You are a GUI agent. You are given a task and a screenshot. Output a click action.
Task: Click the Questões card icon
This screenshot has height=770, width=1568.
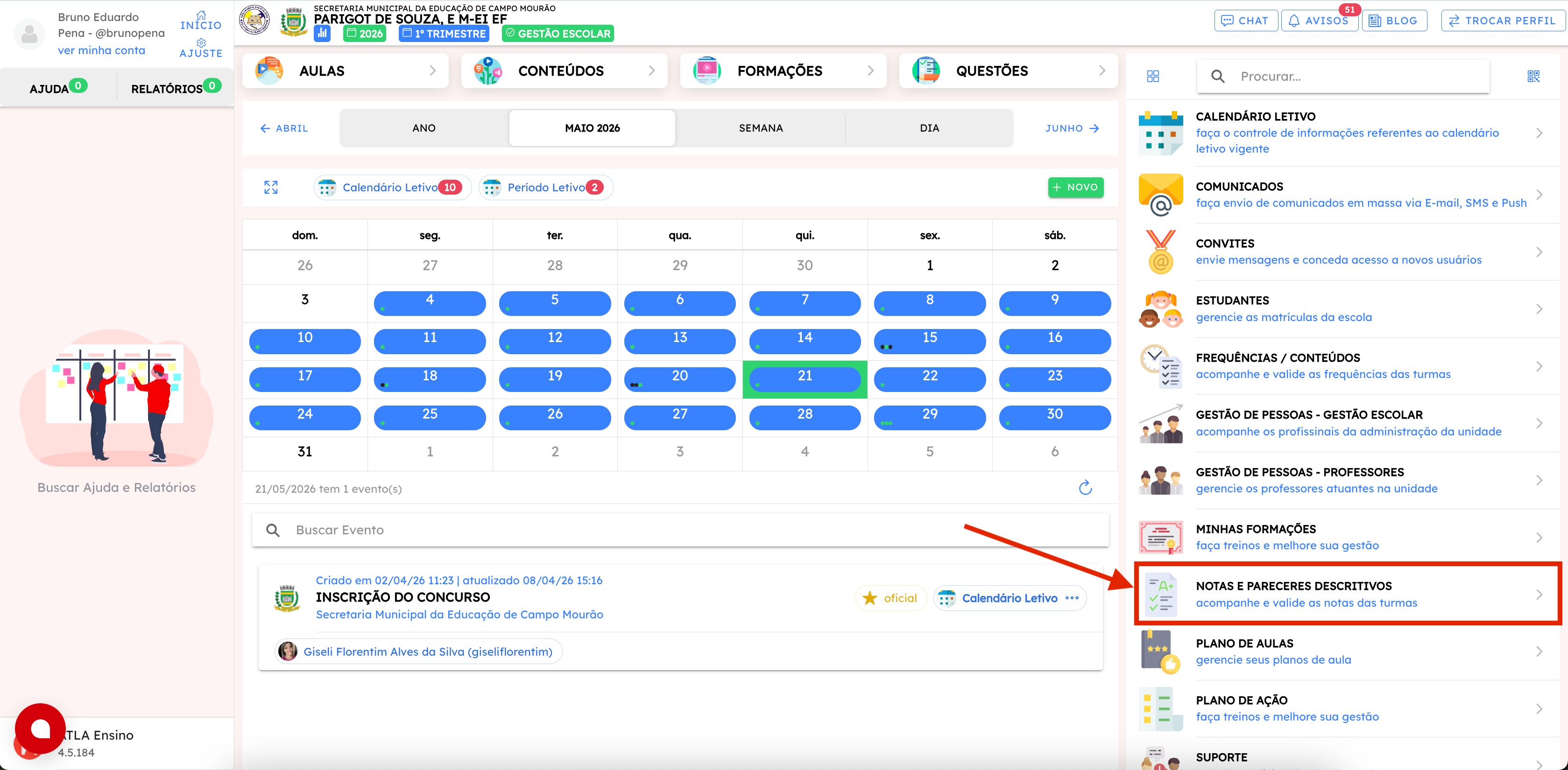(926, 70)
